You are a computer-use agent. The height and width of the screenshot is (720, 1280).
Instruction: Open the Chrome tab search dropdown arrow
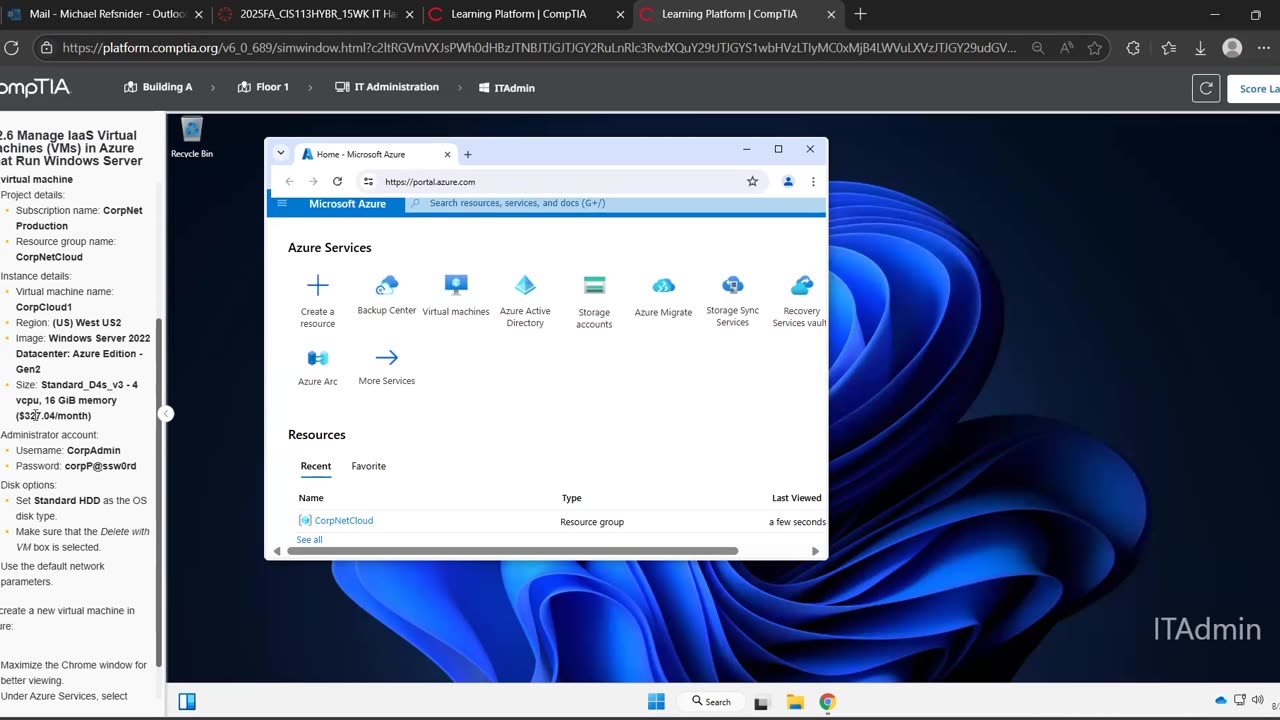[x=281, y=153]
